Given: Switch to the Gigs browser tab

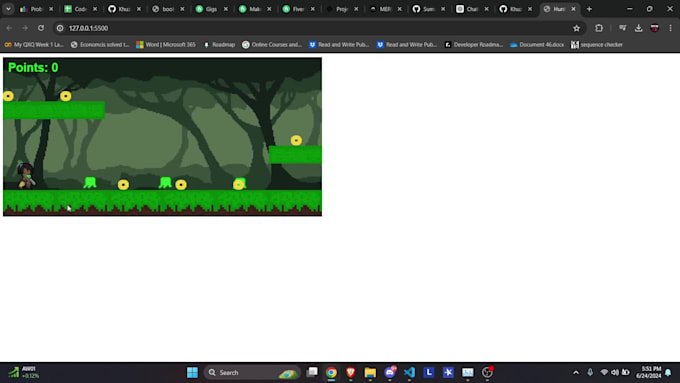Looking at the screenshot, I should coord(211,9).
